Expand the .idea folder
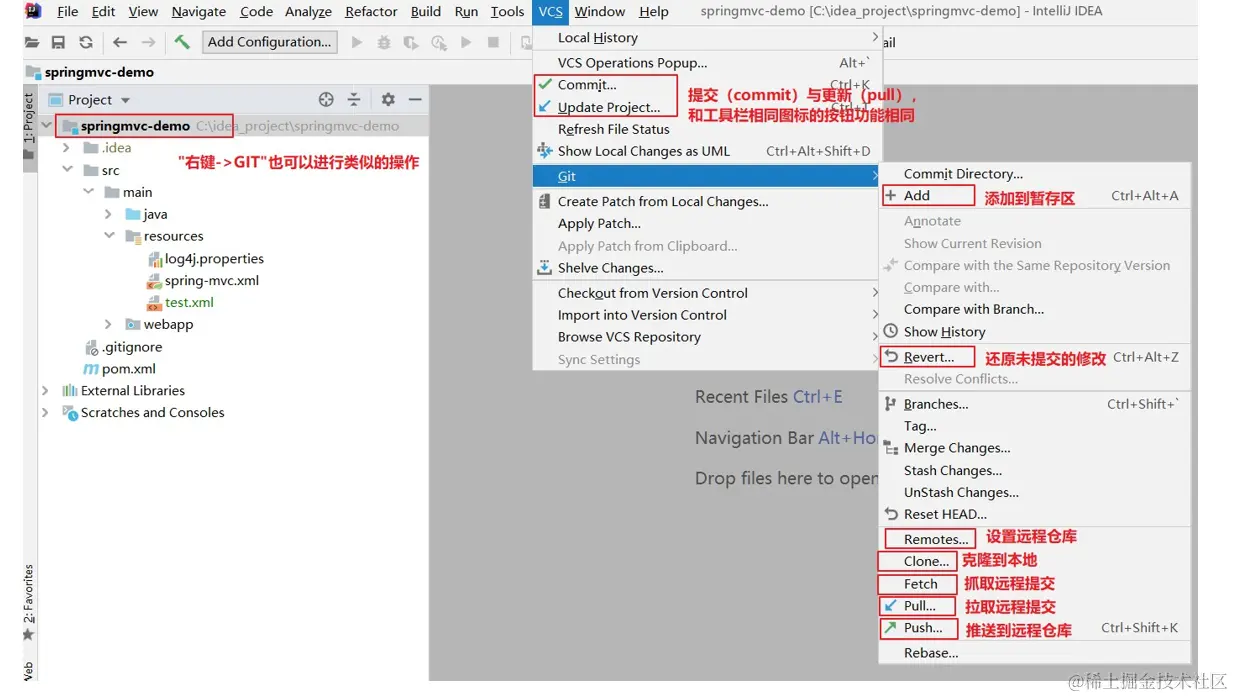This screenshot has width=1234, height=698. point(66,148)
